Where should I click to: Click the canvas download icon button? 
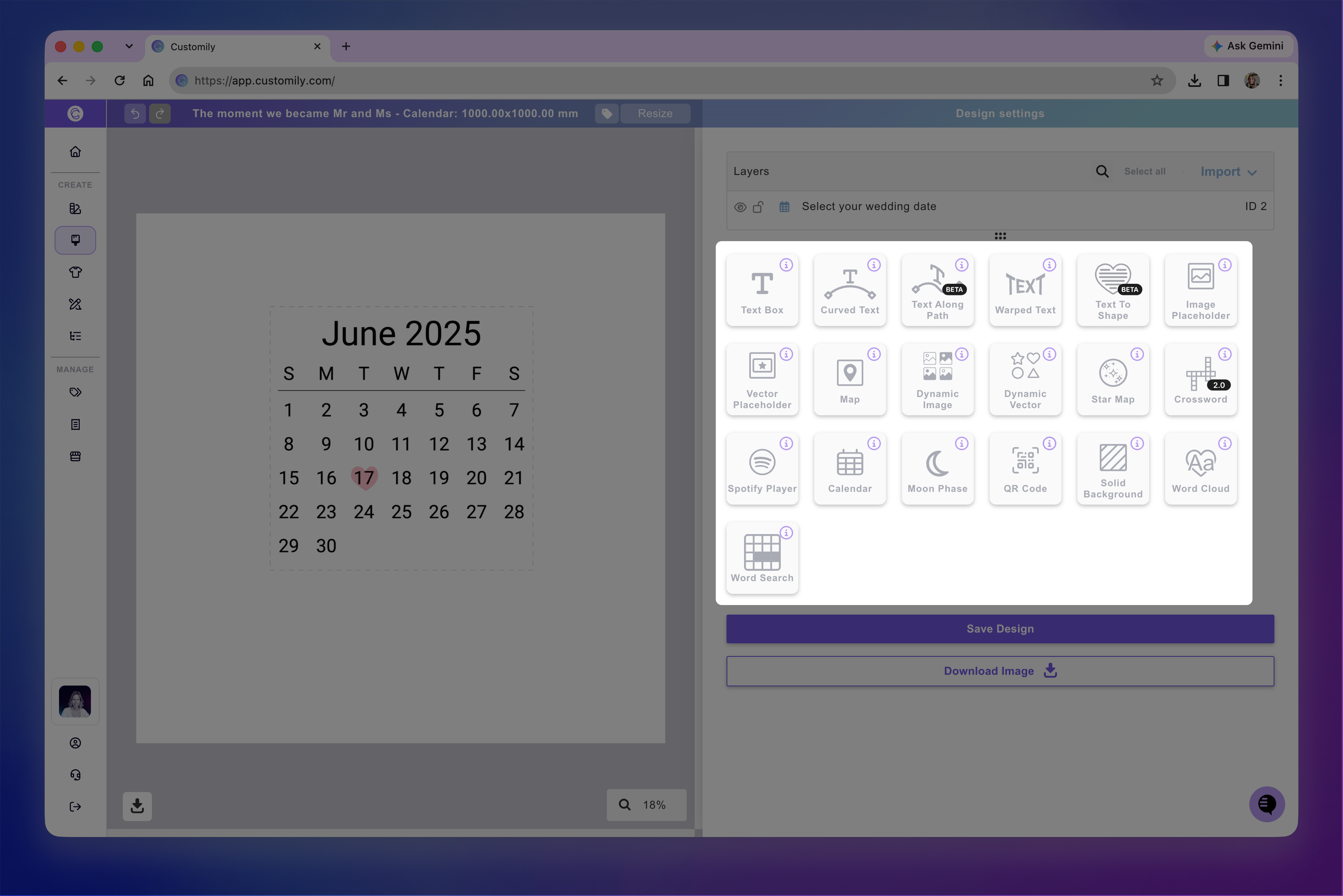click(137, 806)
